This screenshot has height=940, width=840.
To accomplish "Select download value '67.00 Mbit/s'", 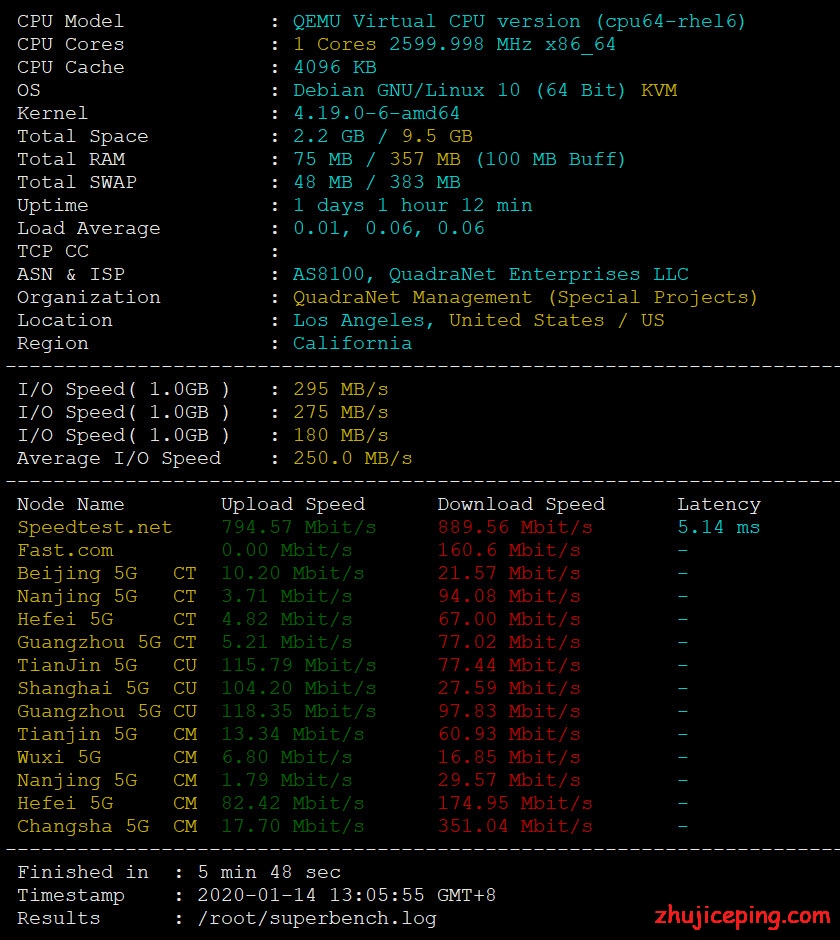I will point(509,619).
